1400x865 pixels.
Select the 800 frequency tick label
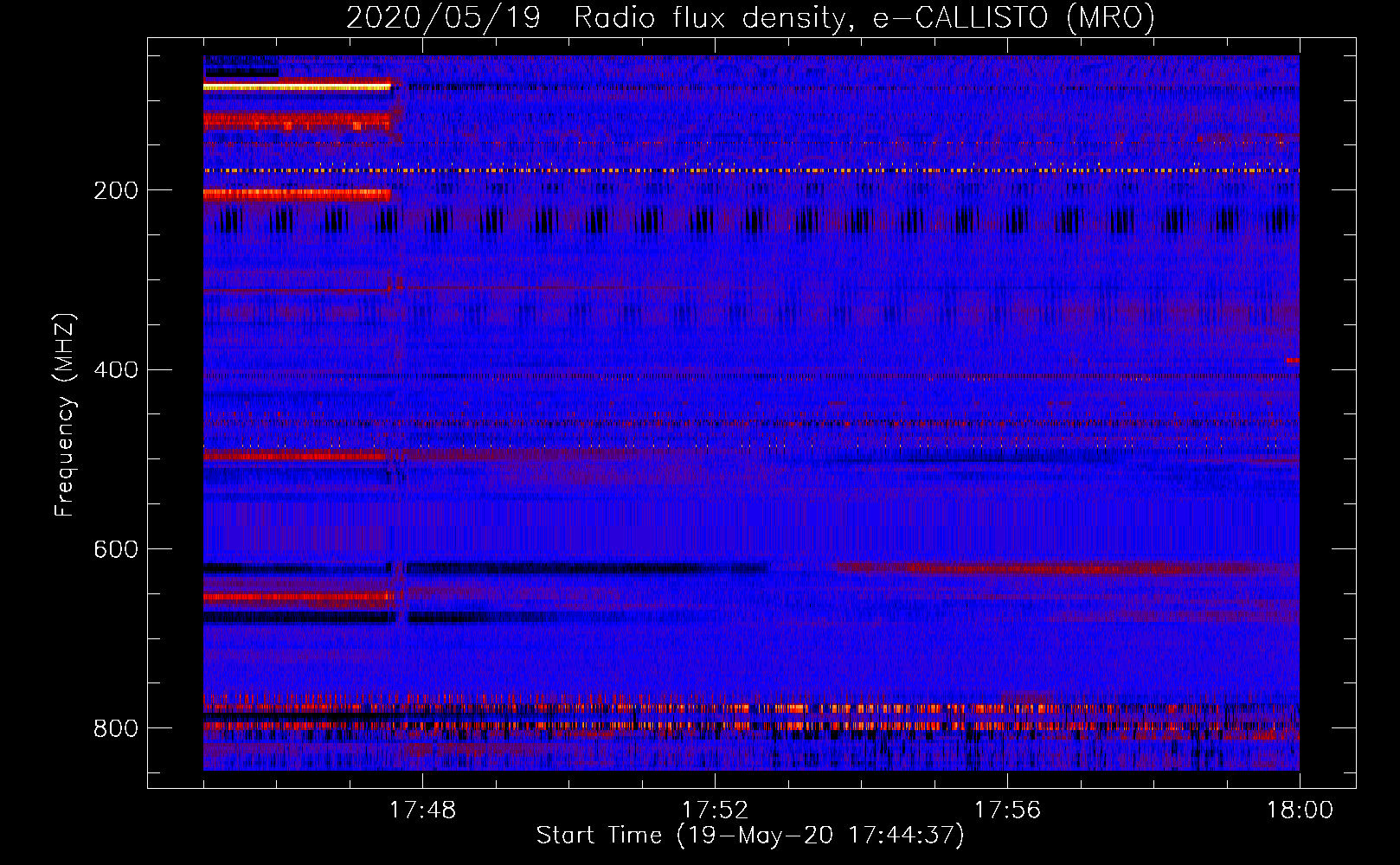click(x=116, y=728)
